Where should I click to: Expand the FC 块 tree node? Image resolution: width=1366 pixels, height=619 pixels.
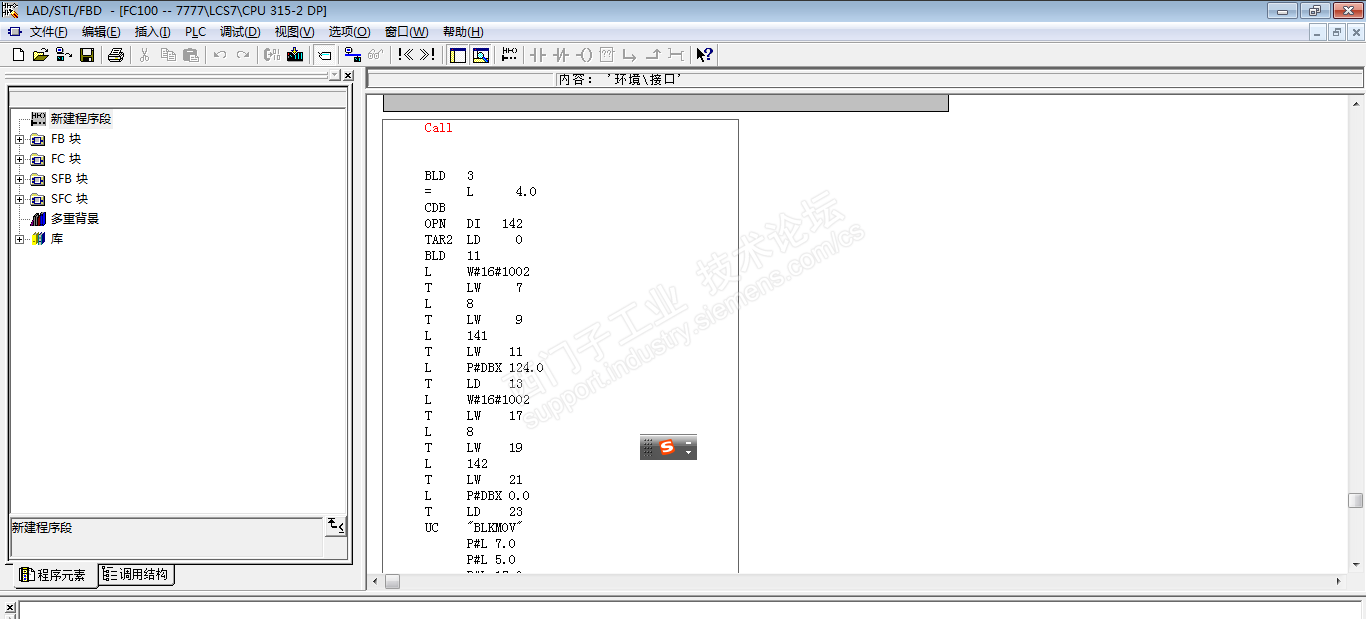19,159
